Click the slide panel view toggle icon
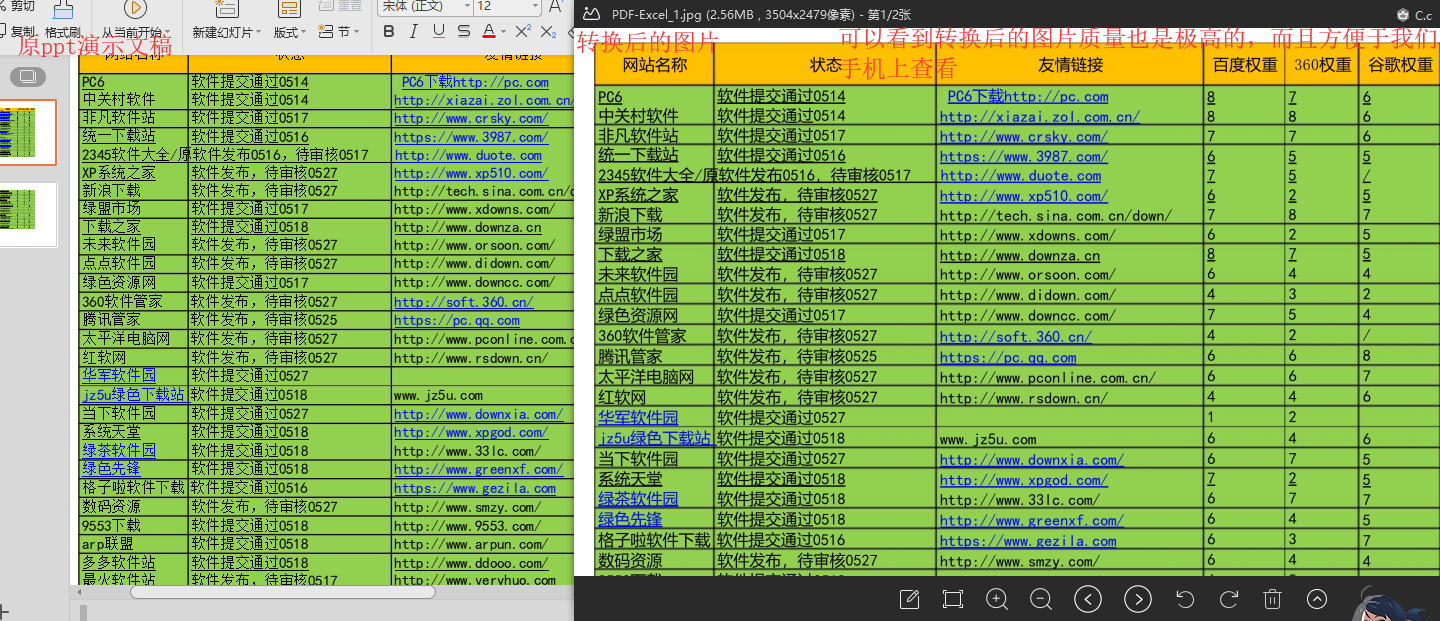The height and width of the screenshot is (621, 1440). (27, 77)
